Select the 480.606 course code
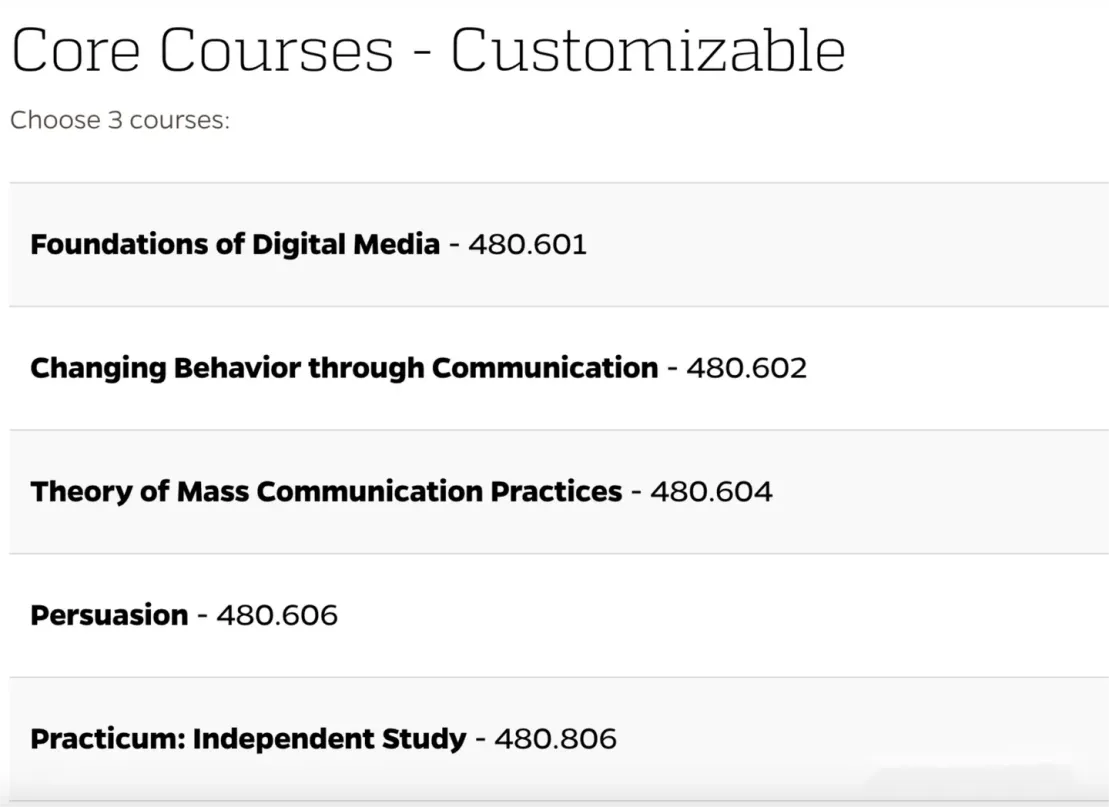This screenshot has width=1109, height=807. point(277,615)
